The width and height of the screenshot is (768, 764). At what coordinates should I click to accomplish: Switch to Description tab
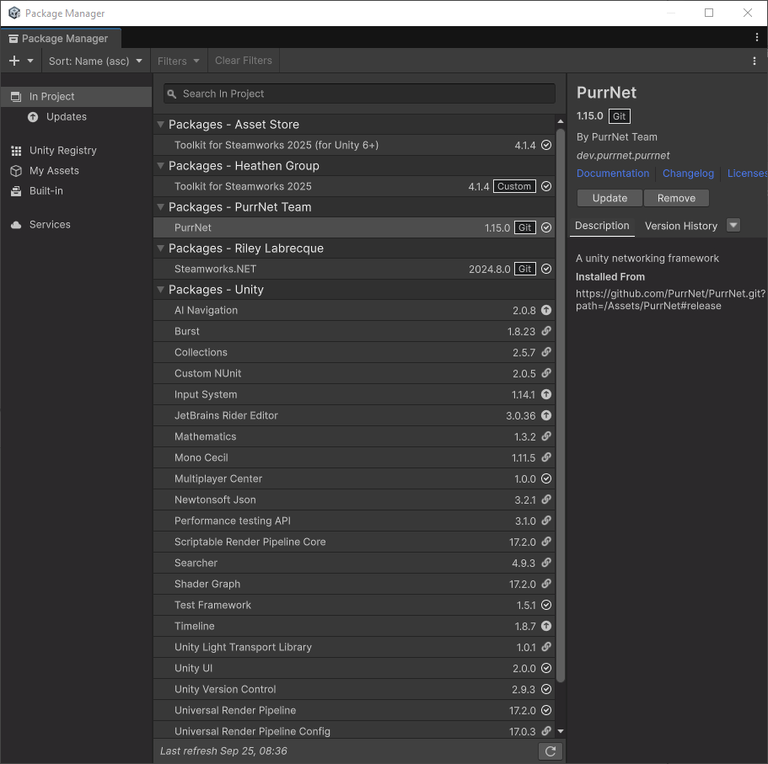pos(602,226)
